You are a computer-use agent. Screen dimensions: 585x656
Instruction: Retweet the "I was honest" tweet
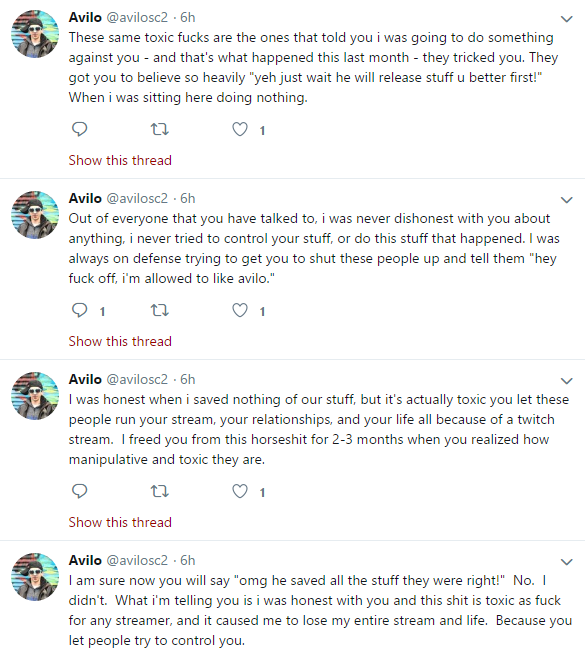[x=159, y=491]
